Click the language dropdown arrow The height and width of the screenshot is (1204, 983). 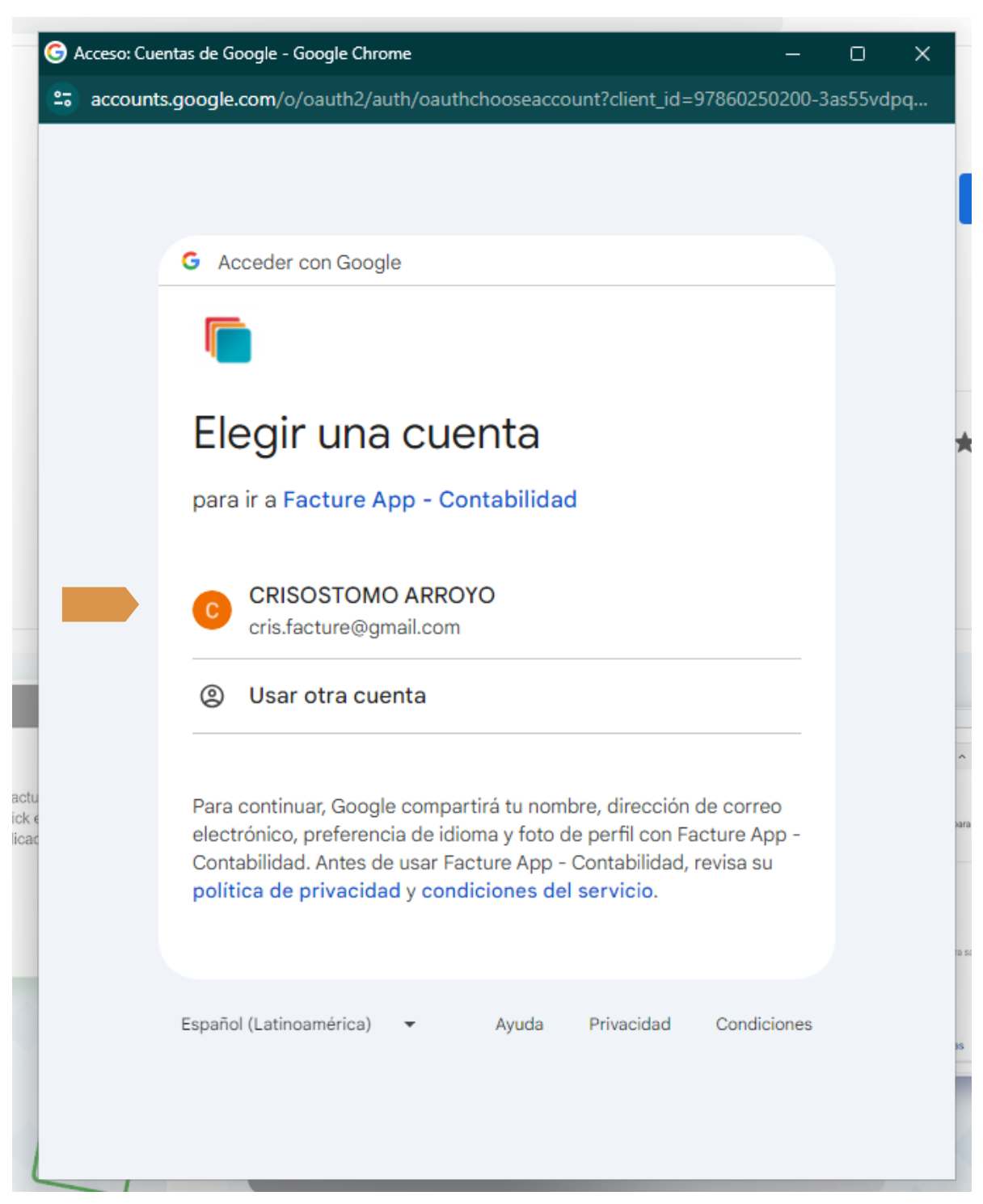click(x=410, y=1025)
